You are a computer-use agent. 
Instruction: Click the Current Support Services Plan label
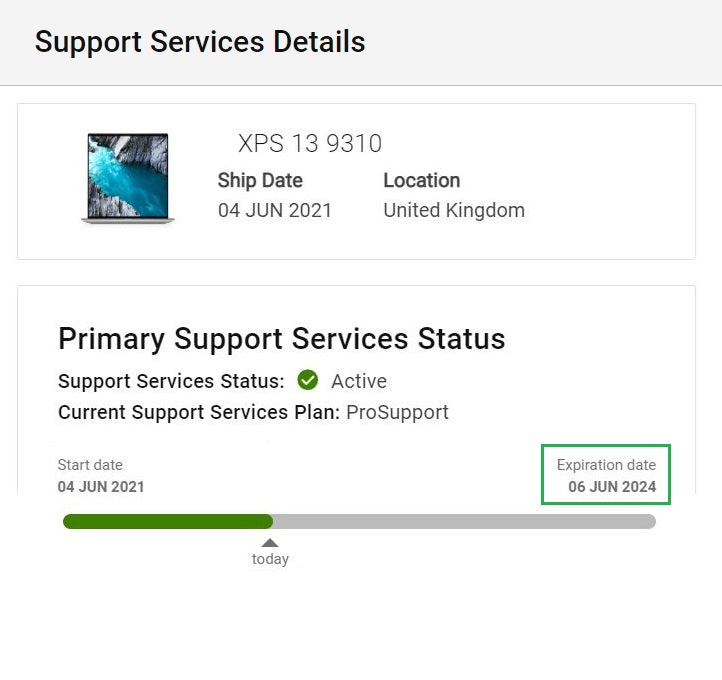[x=199, y=412]
